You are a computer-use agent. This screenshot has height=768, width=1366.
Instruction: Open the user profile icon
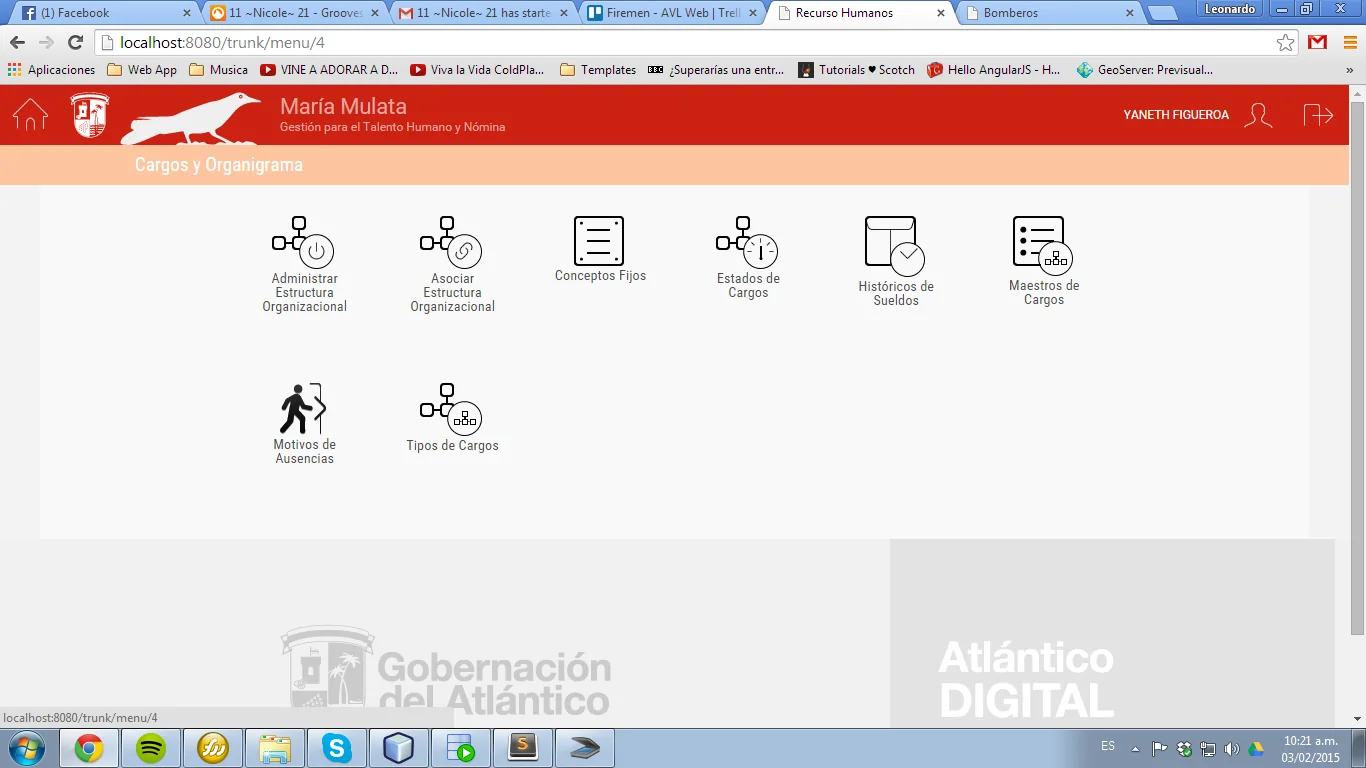tap(1258, 115)
